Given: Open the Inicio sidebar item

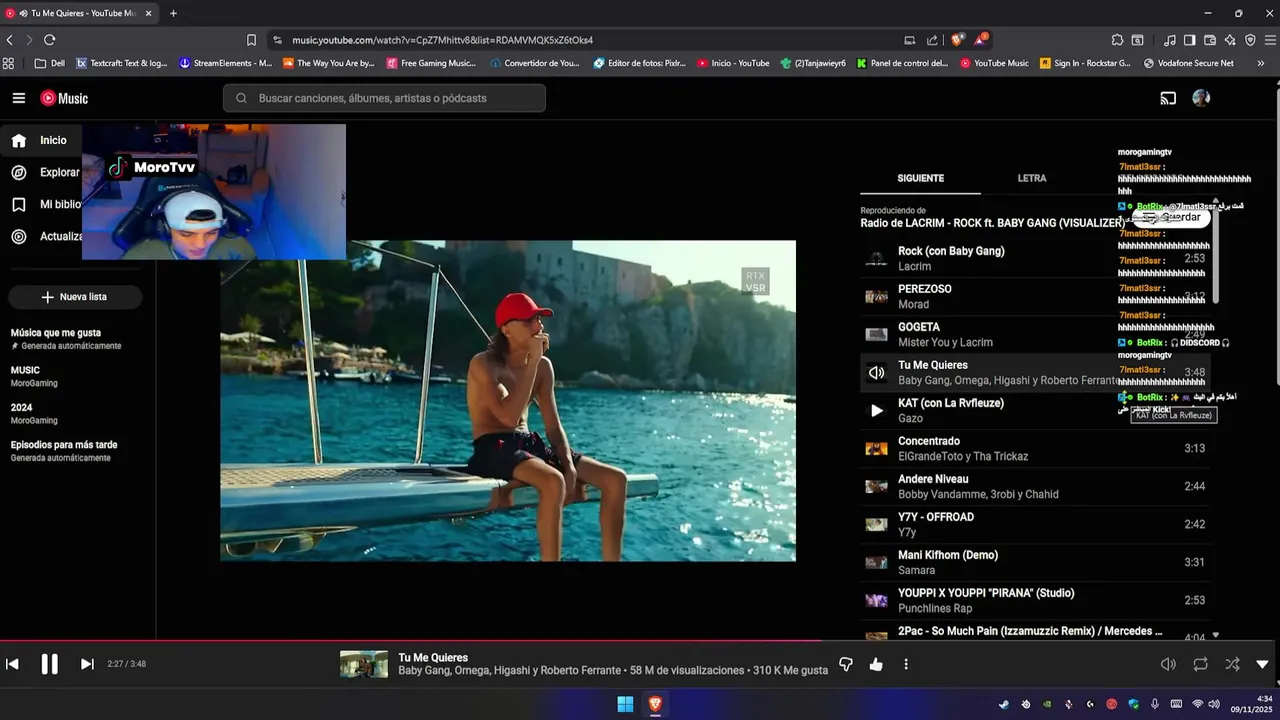Looking at the screenshot, I should click(40, 141).
